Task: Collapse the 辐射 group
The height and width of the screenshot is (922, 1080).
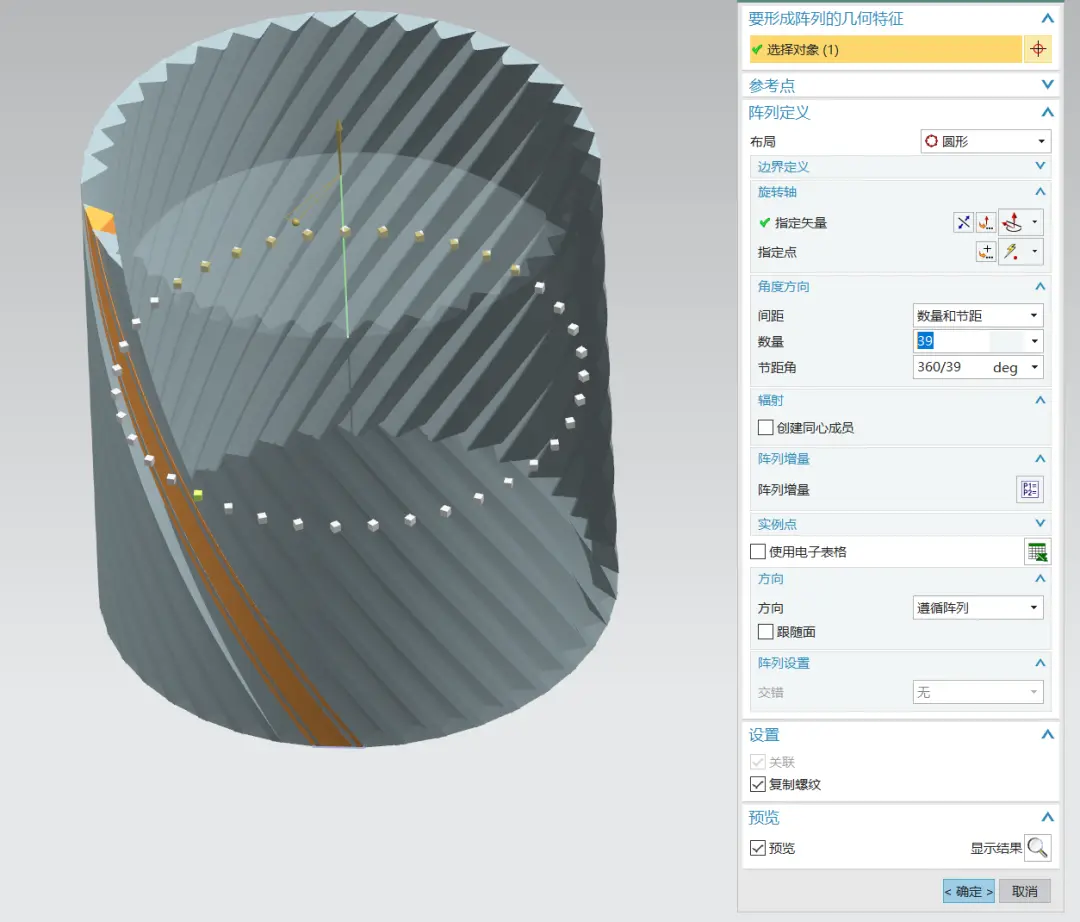Action: 1040,400
